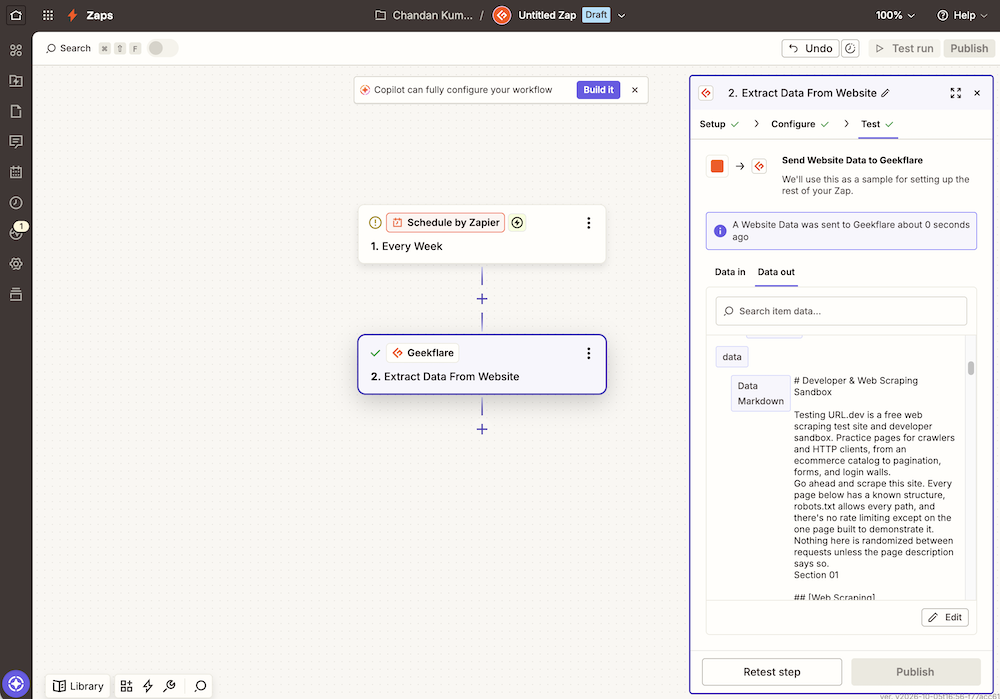Open the Library button
This screenshot has width=1000, height=699.
78,686
